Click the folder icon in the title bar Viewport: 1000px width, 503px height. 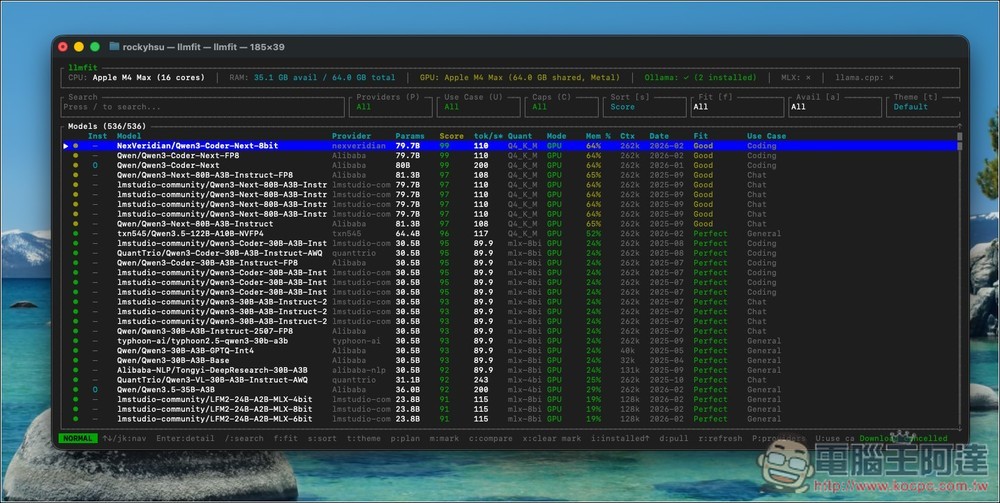coord(114,46)
